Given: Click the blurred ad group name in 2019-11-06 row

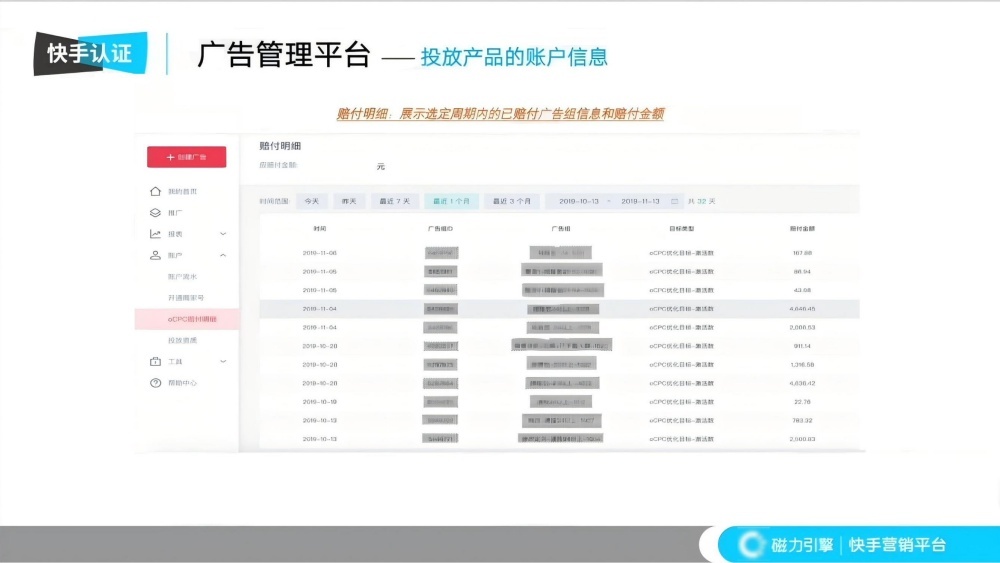Looking at the screenshot, I should (x=561, y=253).
